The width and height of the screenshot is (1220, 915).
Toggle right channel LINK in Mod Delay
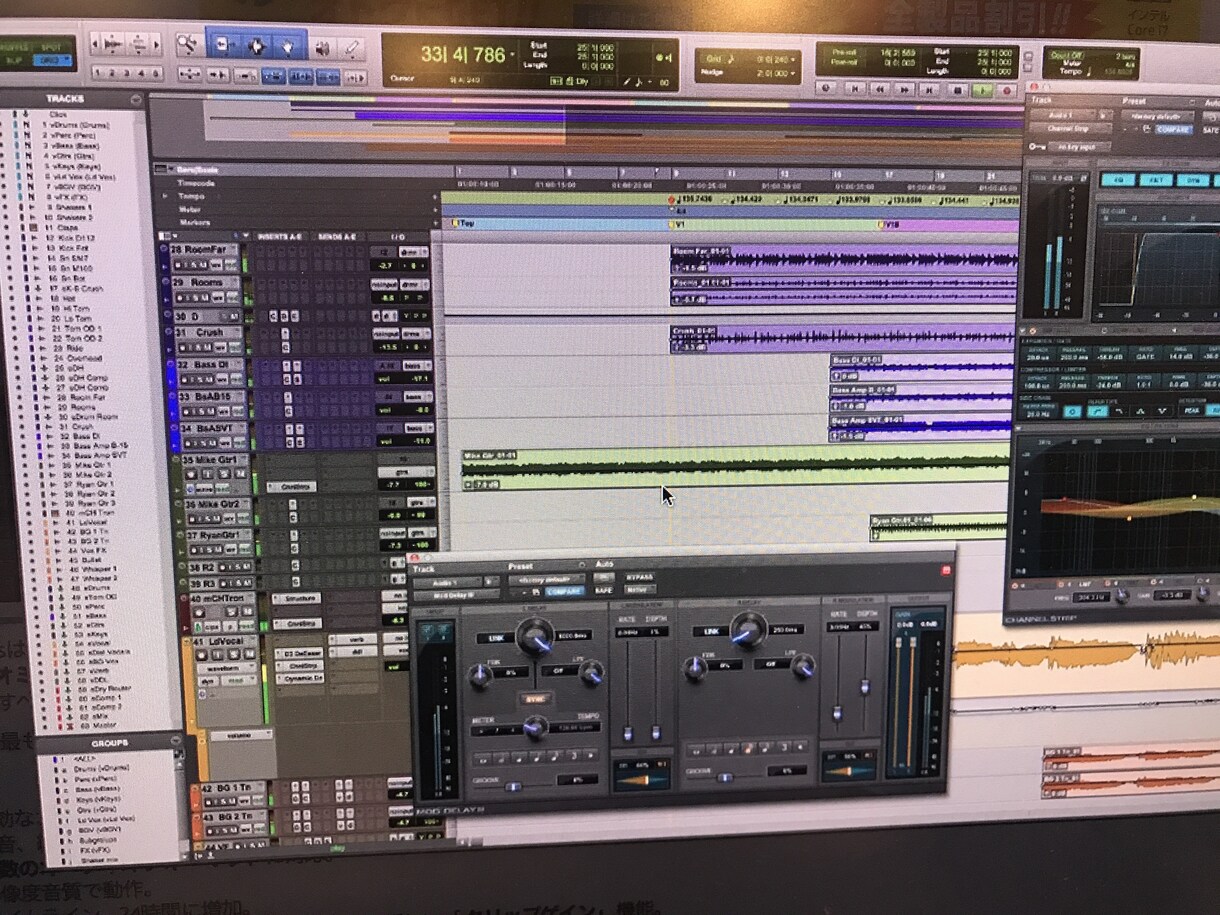[710, 632]
